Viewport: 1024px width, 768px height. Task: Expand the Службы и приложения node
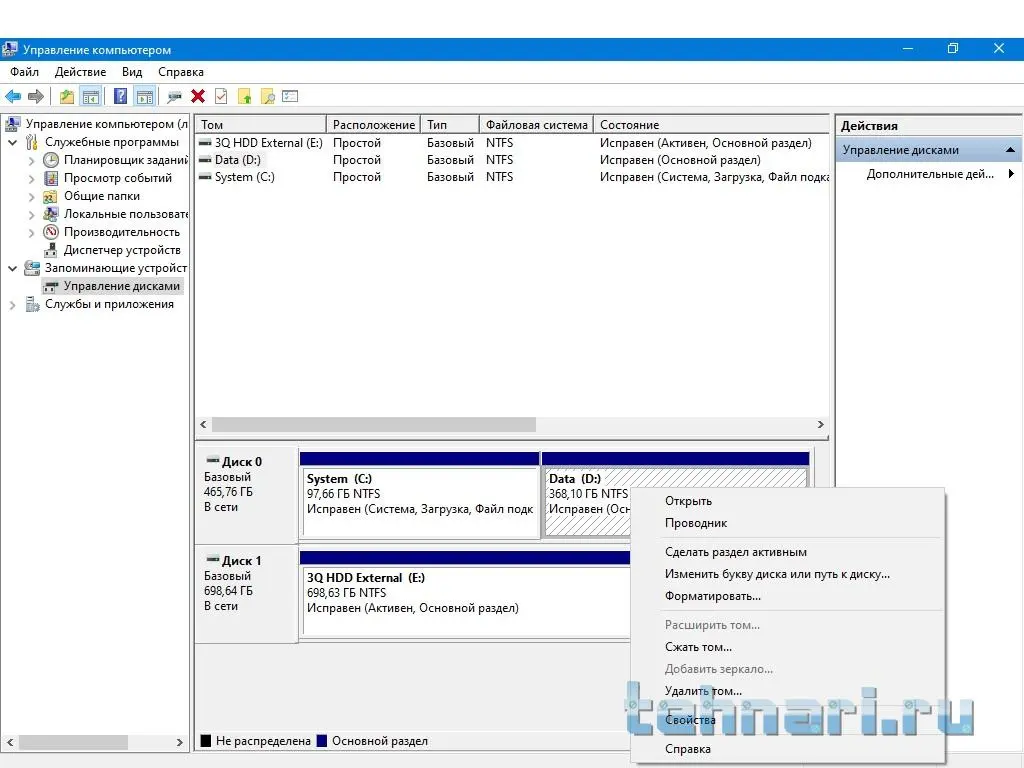[13, 304]
